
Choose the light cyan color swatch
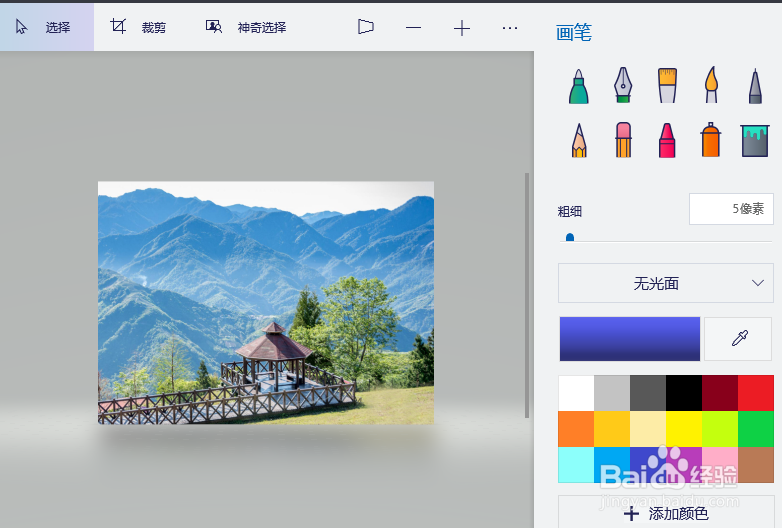click(576, 465)
